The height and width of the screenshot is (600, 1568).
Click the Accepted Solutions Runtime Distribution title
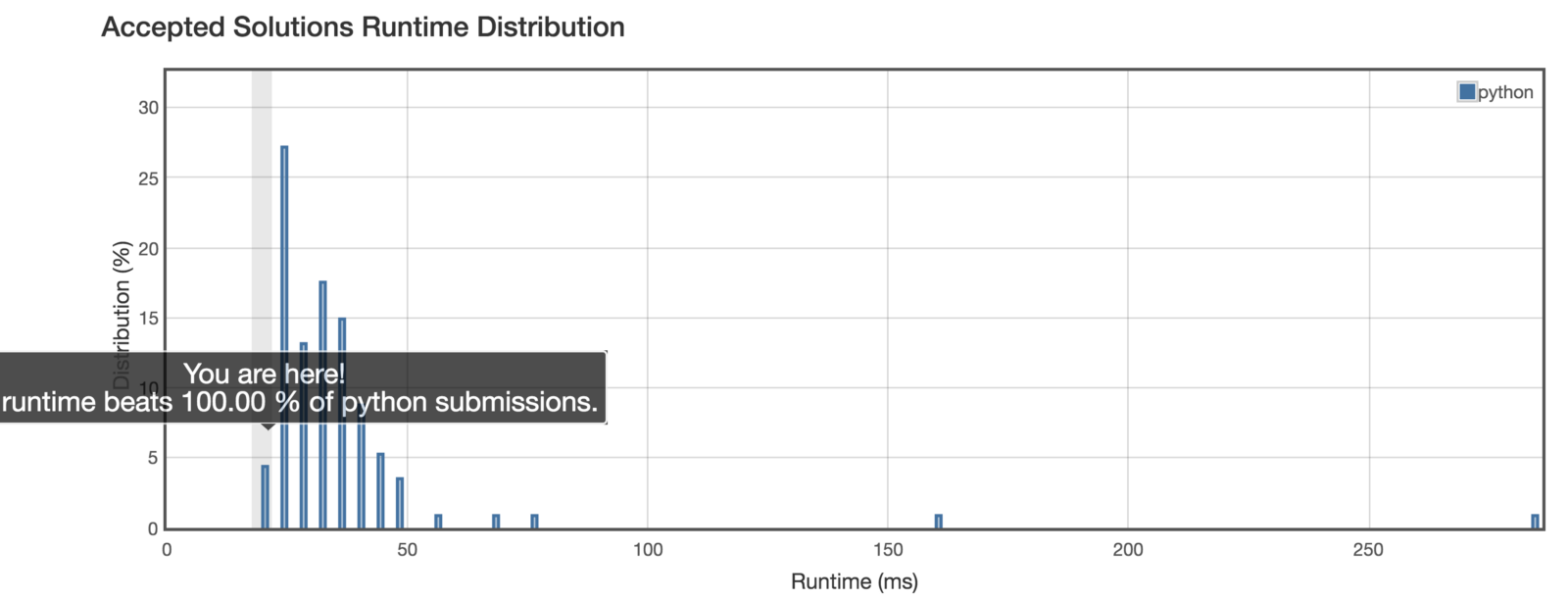pos(363,27)
